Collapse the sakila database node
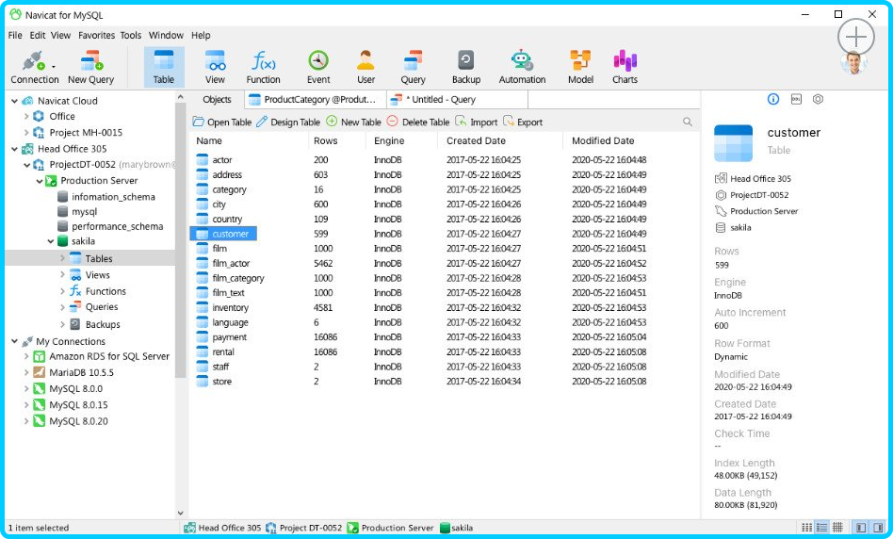 [x=50, y=242]
